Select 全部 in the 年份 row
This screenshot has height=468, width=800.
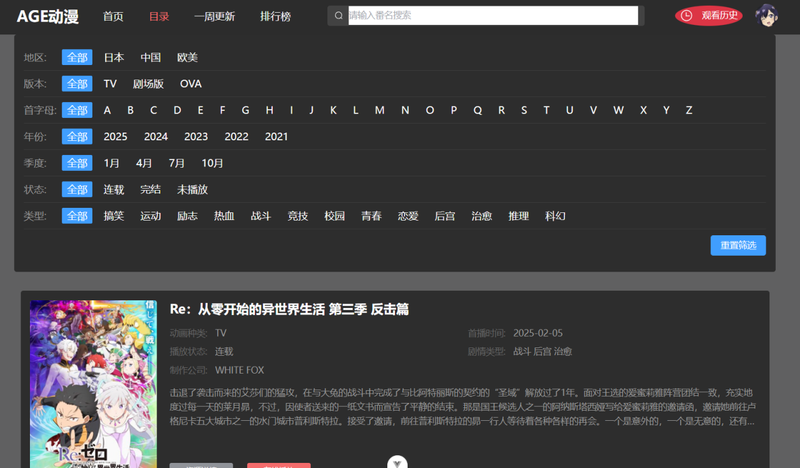77,137
